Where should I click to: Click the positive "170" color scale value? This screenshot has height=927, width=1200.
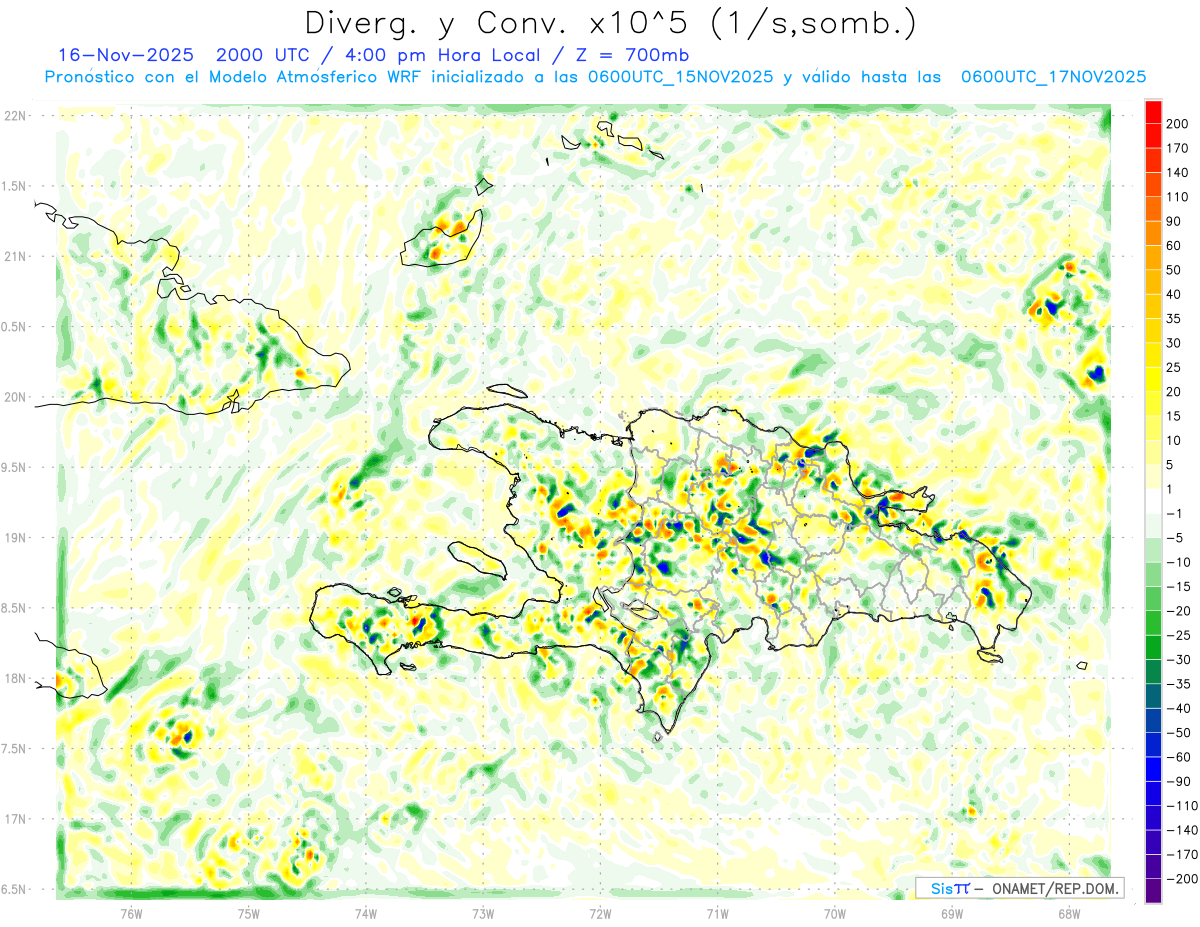click(1177, 148)
